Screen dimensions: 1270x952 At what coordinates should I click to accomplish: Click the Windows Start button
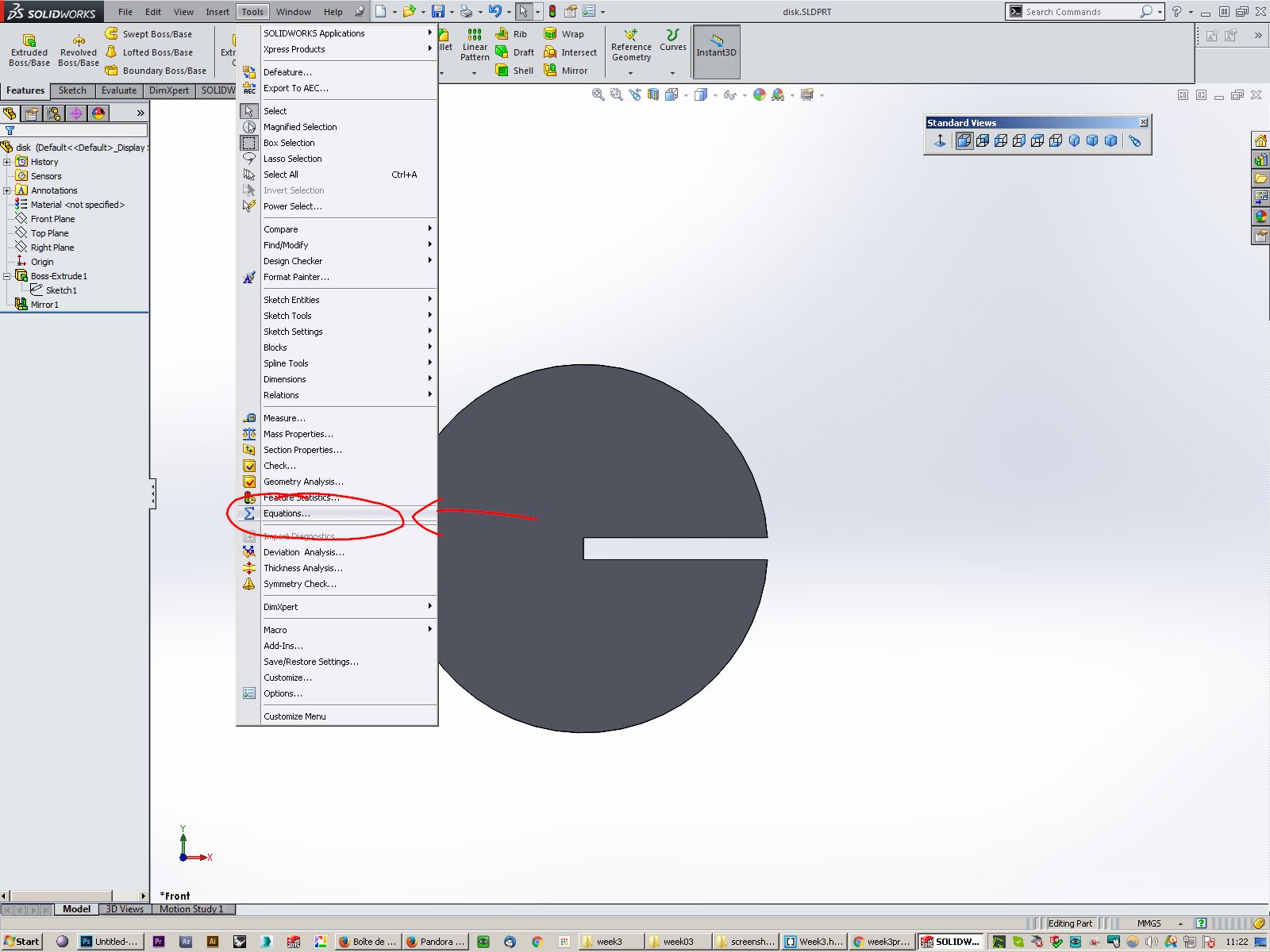tap(21, 942)
